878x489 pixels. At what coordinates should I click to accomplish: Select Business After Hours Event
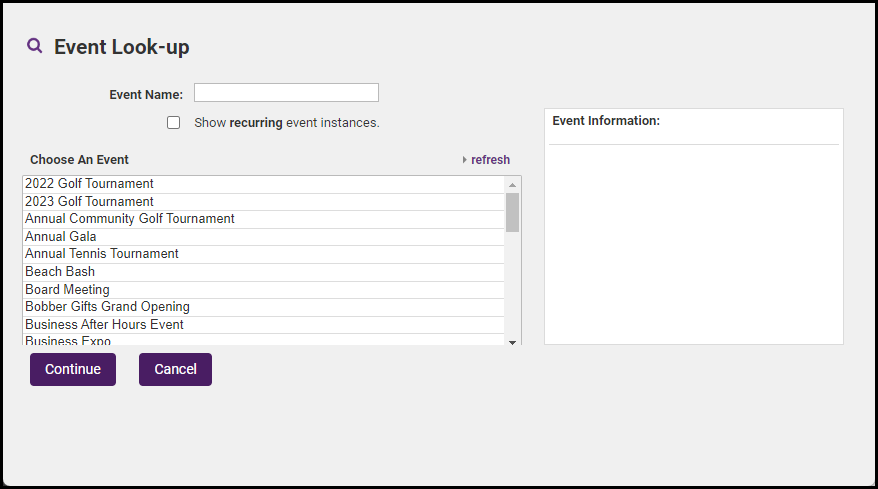pos(104,325)
